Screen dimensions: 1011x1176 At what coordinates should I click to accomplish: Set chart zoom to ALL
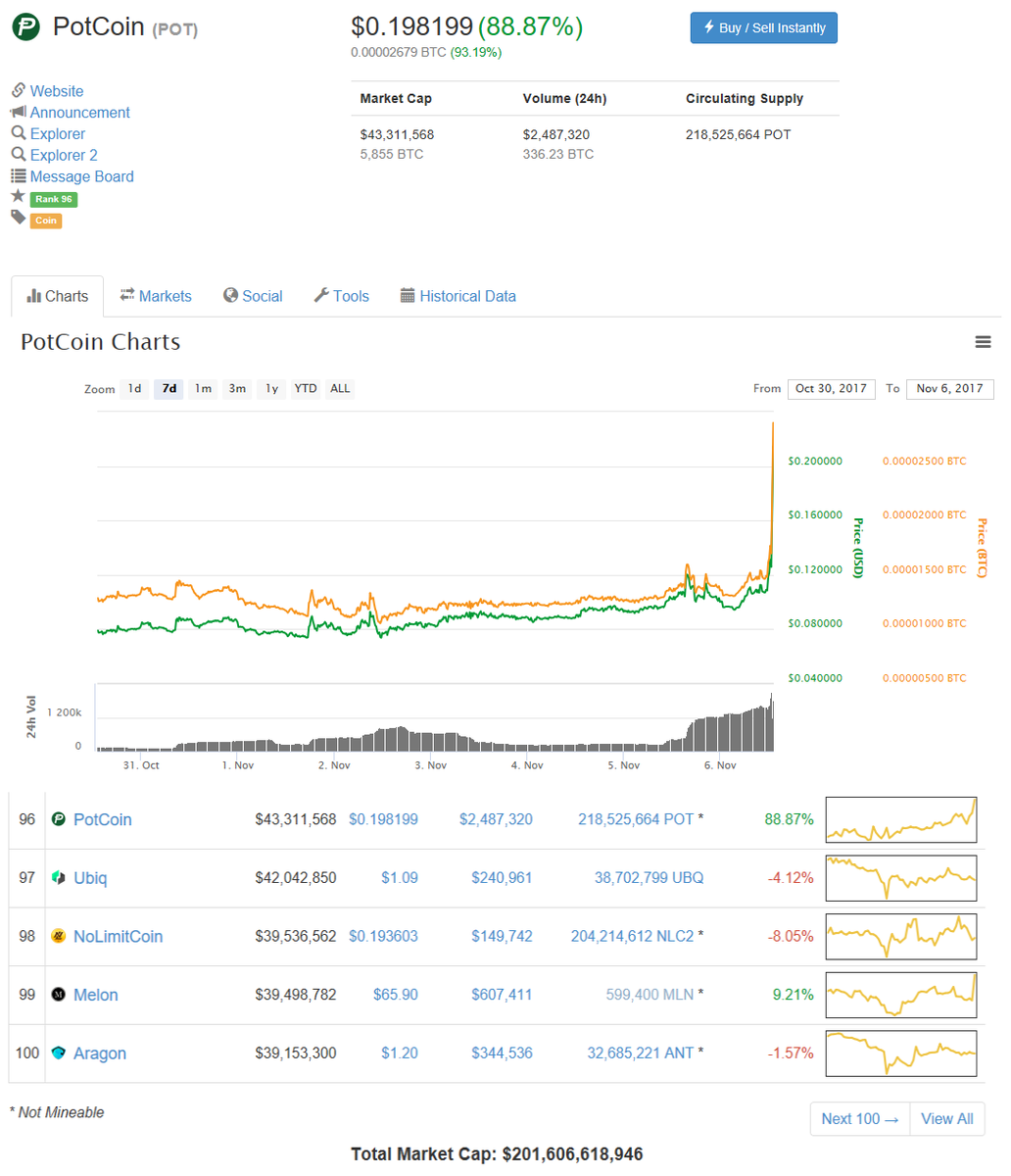coord(340,389)
